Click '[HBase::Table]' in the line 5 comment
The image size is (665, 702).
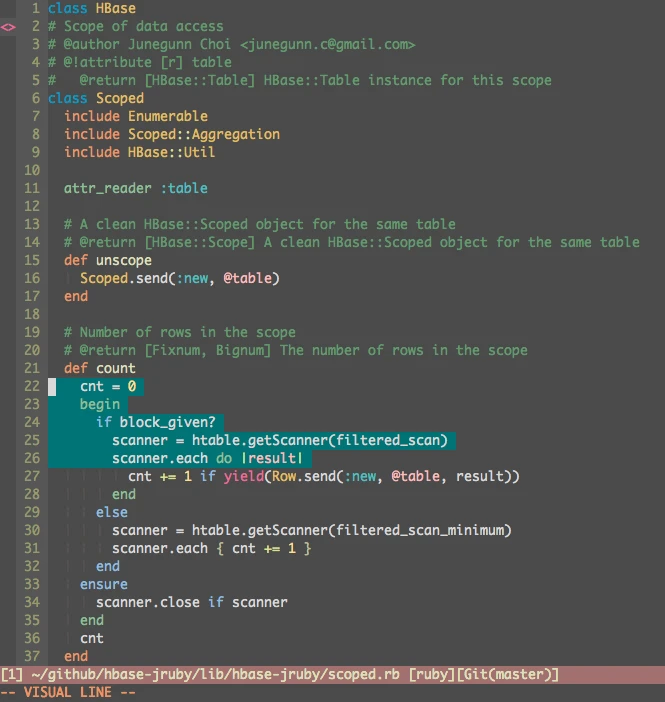click(x=200, y=81)
